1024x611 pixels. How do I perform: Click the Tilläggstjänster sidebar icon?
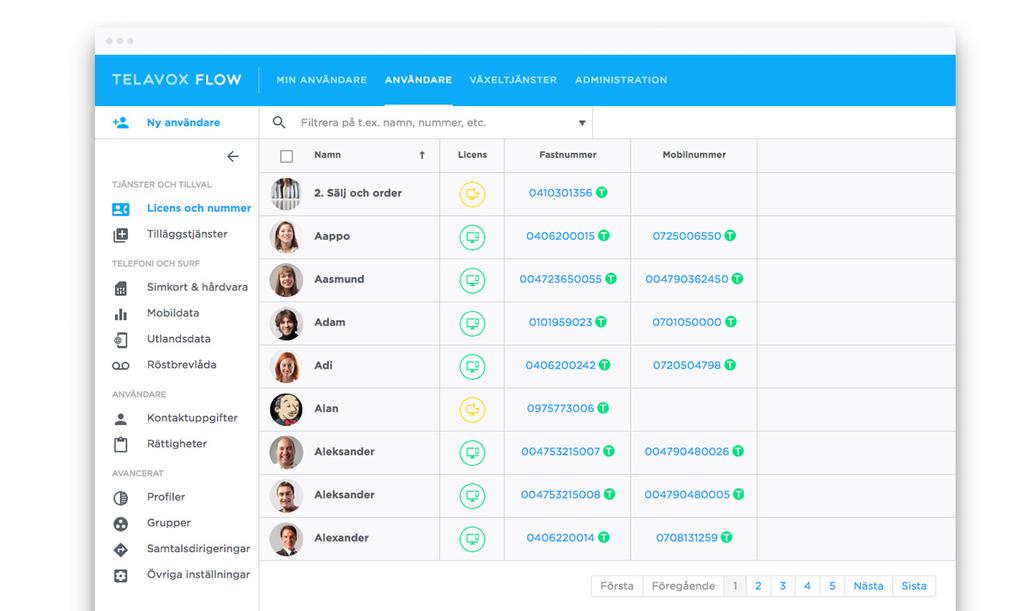[121, 235]
